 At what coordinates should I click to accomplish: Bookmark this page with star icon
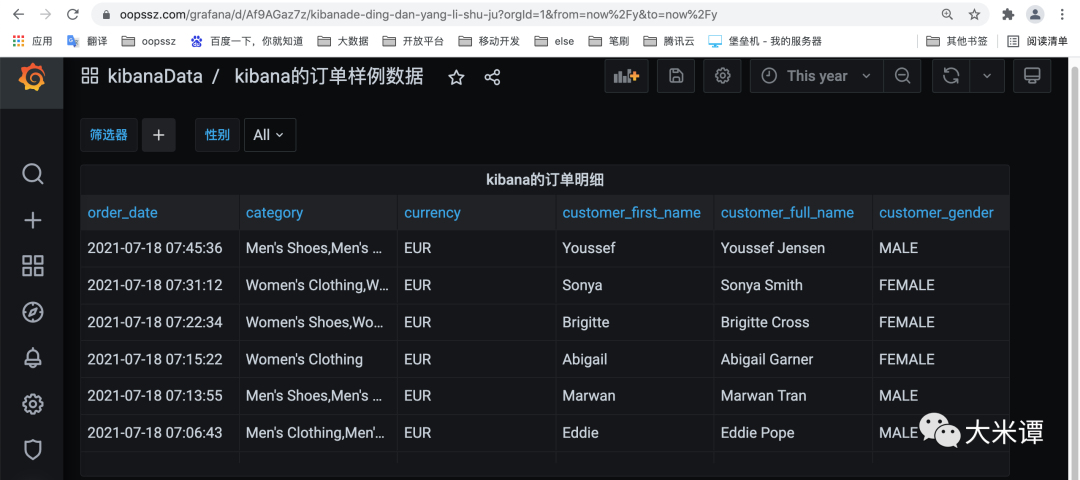click(974, 14)
